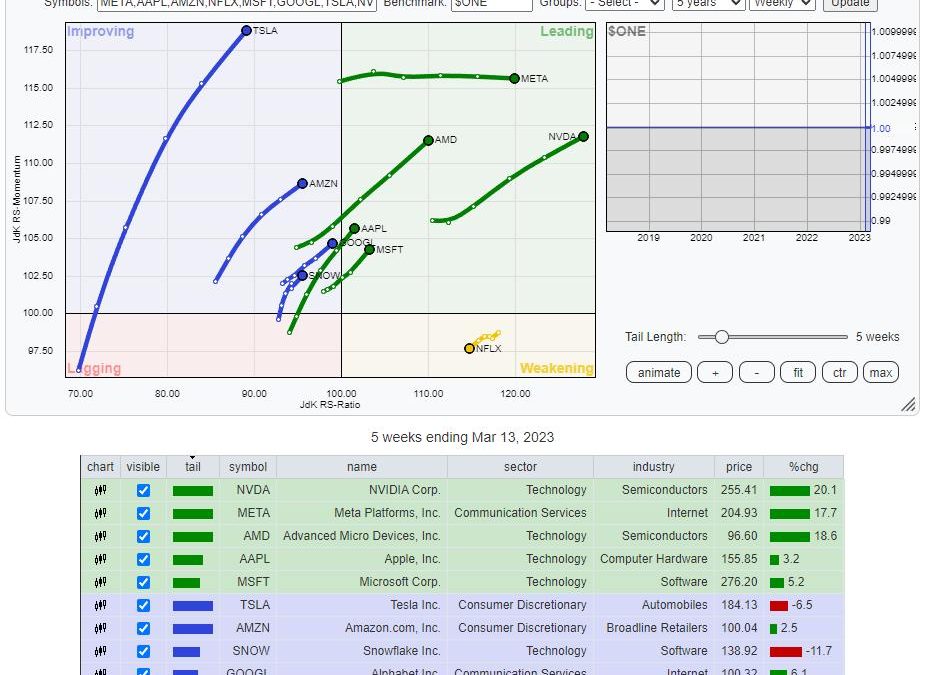
Task: Click the NVDA endpoint marker on graph
Action: (583, 136)
